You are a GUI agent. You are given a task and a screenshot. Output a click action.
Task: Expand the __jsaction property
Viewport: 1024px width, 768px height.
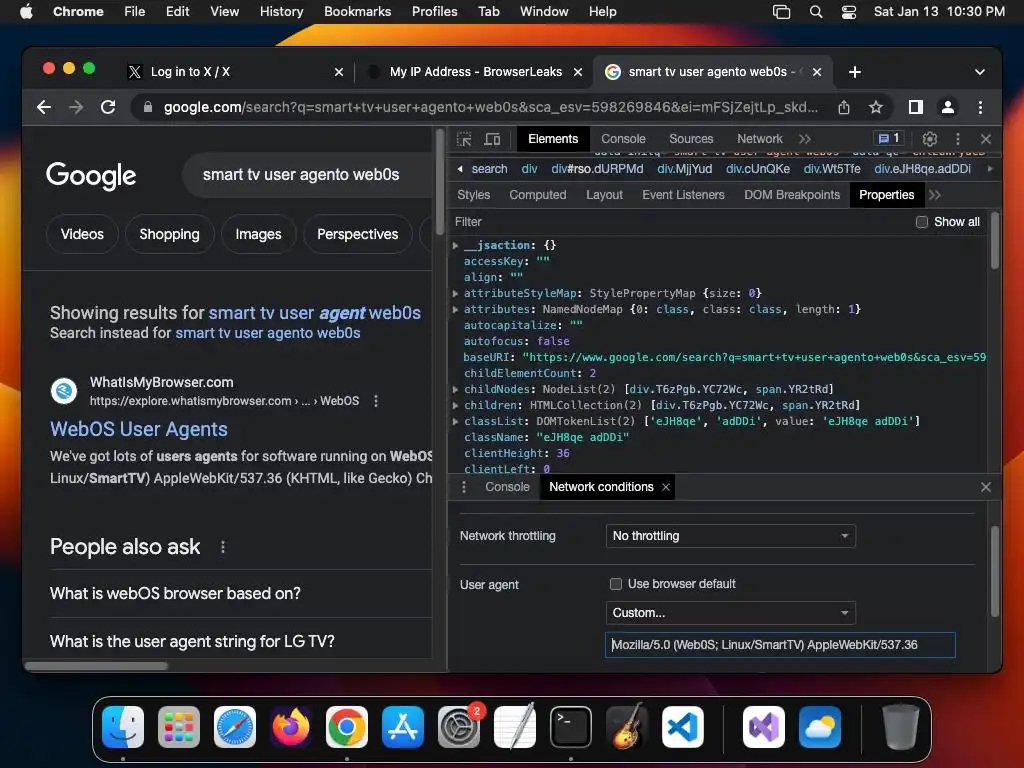pyautogui.click(x=455, y=246)
